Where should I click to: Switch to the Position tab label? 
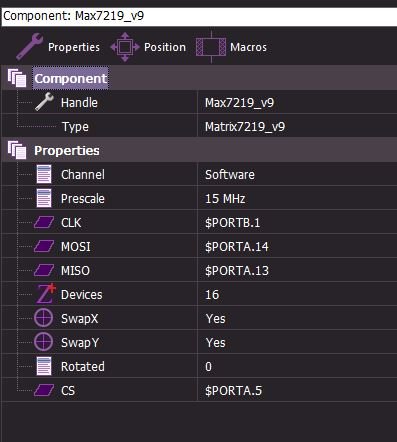[165, 47]
